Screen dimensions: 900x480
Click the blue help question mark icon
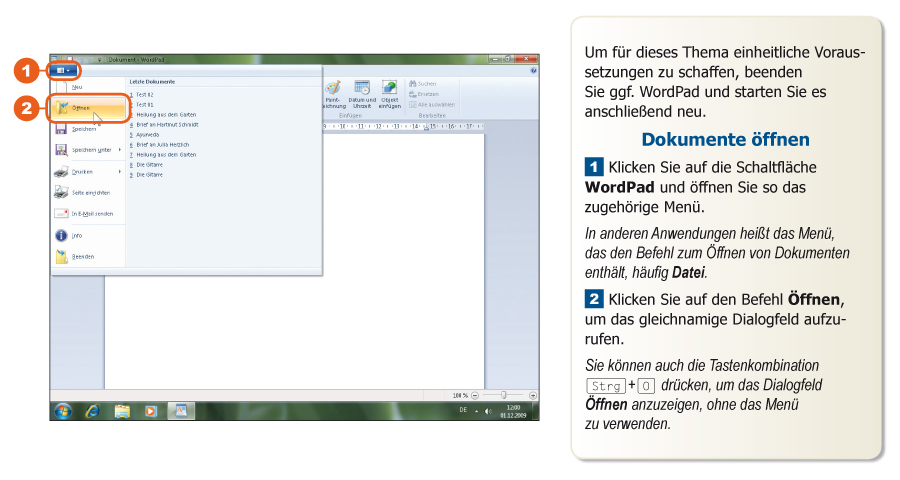533,71
